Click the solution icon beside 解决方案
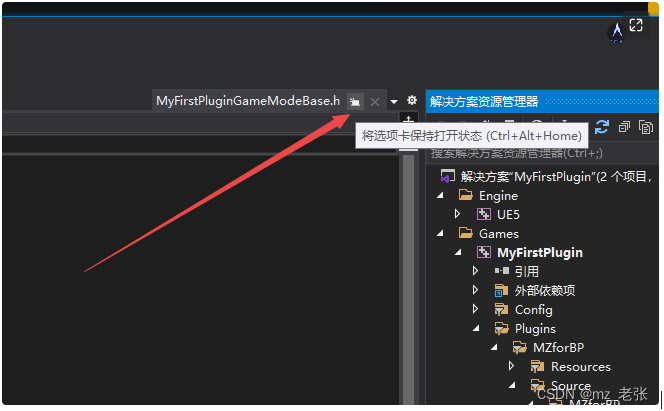Screen dimensions: 664x411 [x=447, y=176]
